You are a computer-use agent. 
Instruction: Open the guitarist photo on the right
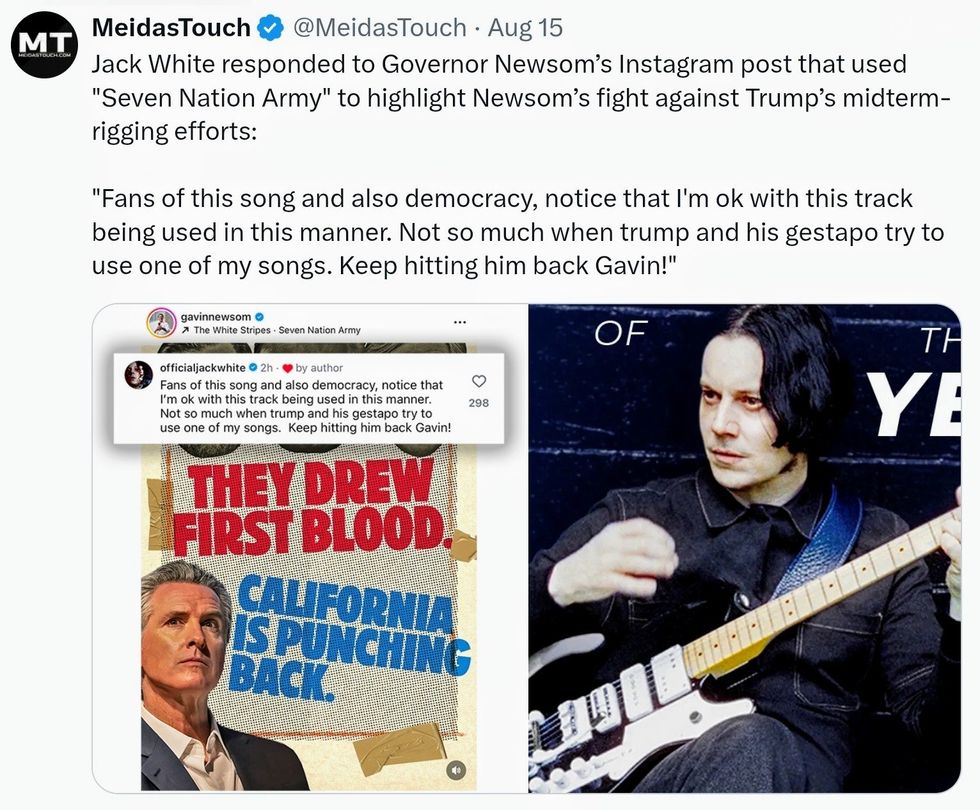click(x=744, y=548)
